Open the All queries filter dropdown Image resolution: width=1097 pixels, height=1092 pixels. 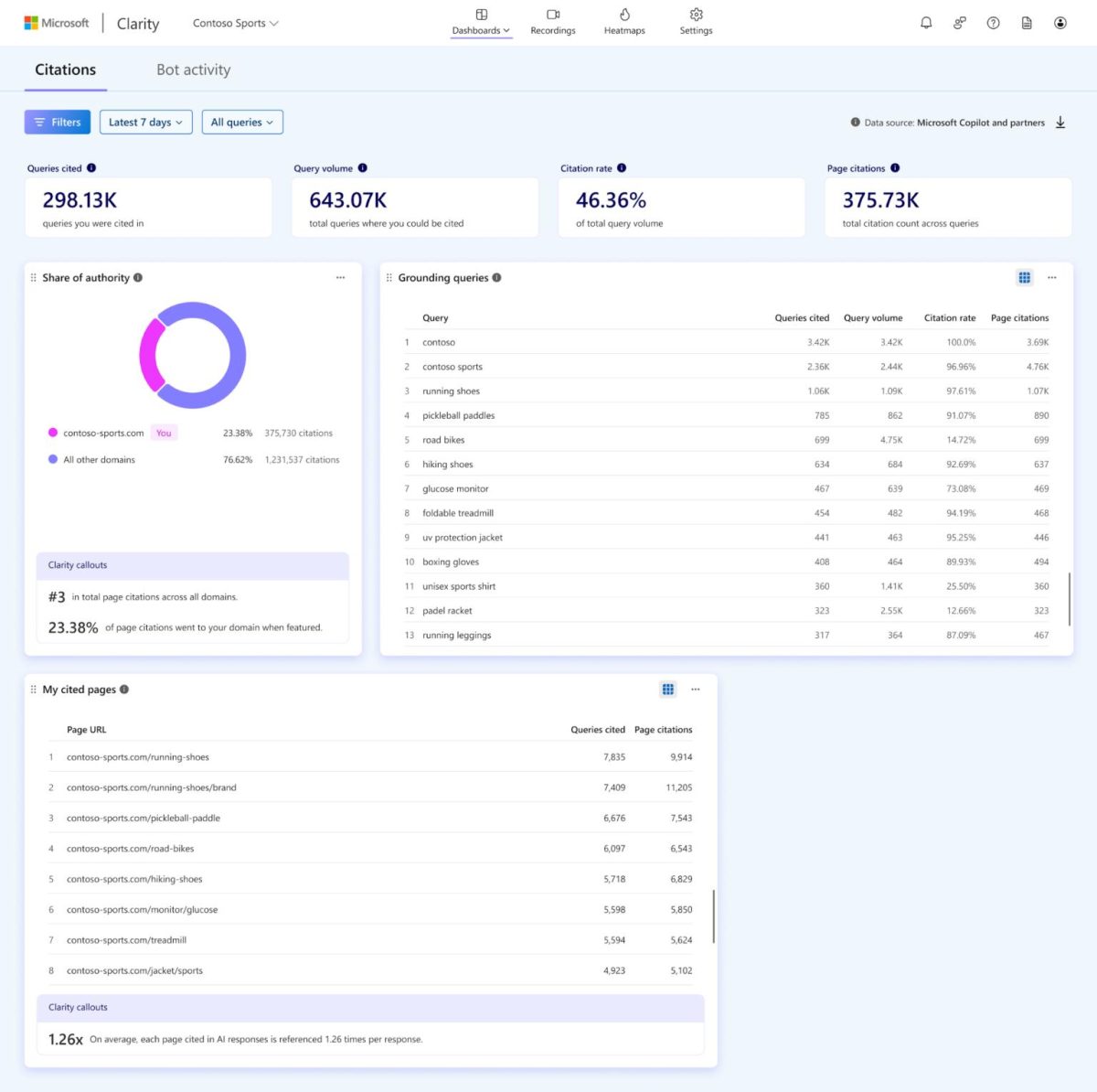[x=241, y=122]
